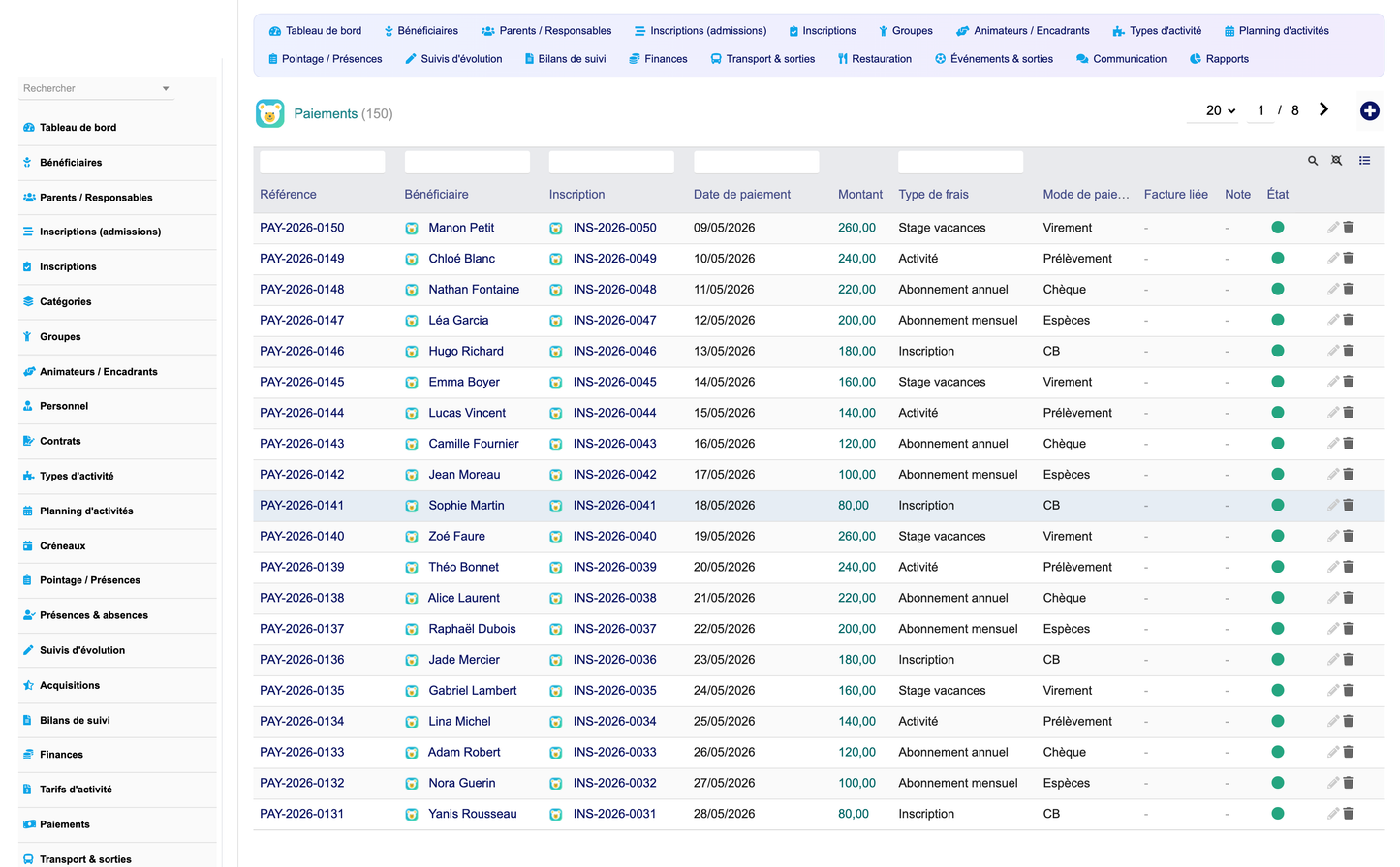Click the Tableau de bord sidebar icon
1400x867 pixels.
28,128
